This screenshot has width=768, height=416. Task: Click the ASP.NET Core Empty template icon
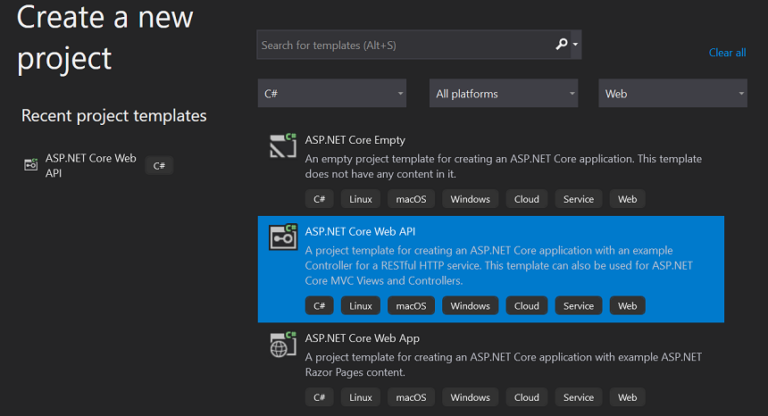283,146
